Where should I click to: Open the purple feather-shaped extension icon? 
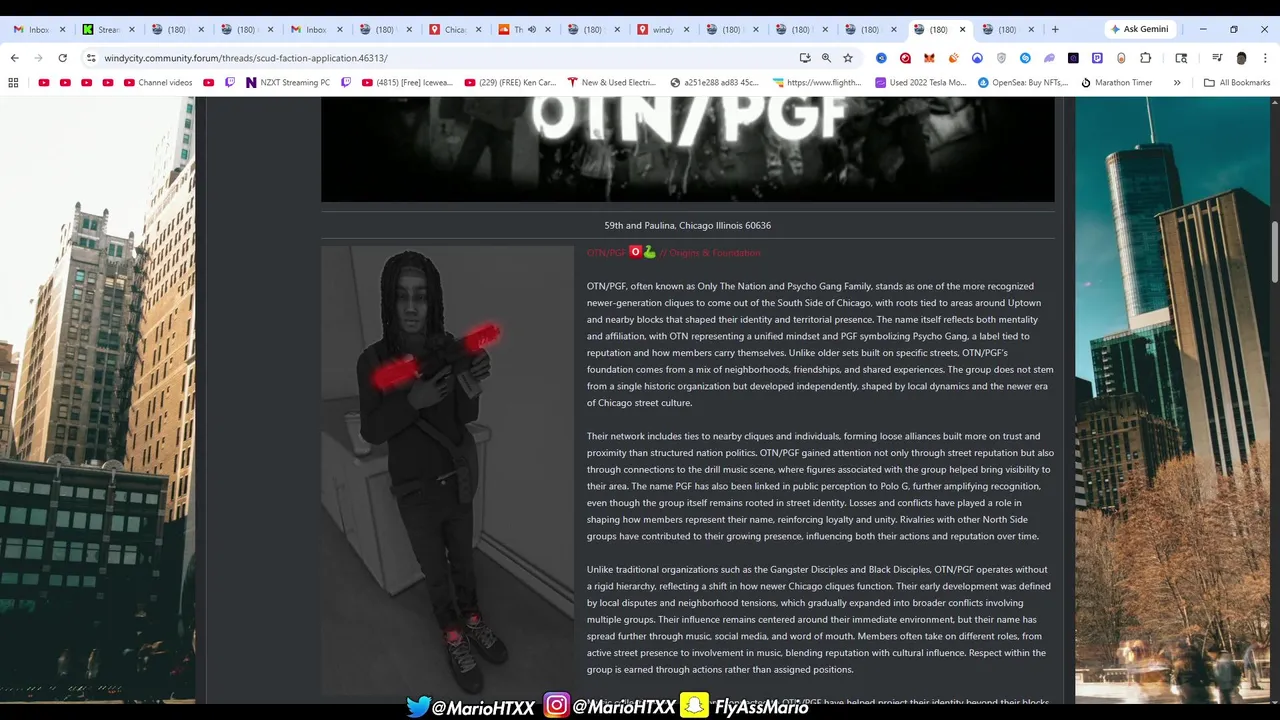coord(1049,58)
